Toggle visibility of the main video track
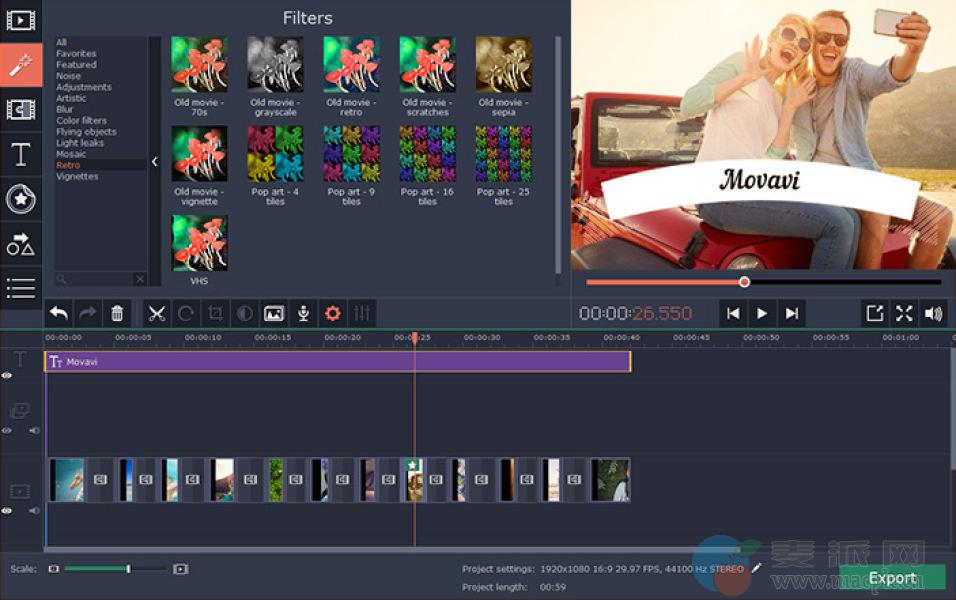This screenshot has width=956, height=600. (7, 511)
